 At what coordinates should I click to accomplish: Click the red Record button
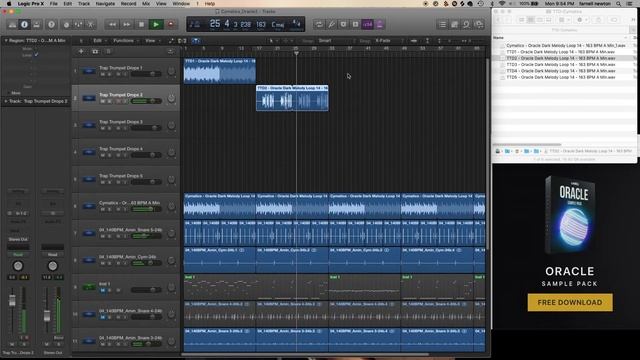[171, 24]
